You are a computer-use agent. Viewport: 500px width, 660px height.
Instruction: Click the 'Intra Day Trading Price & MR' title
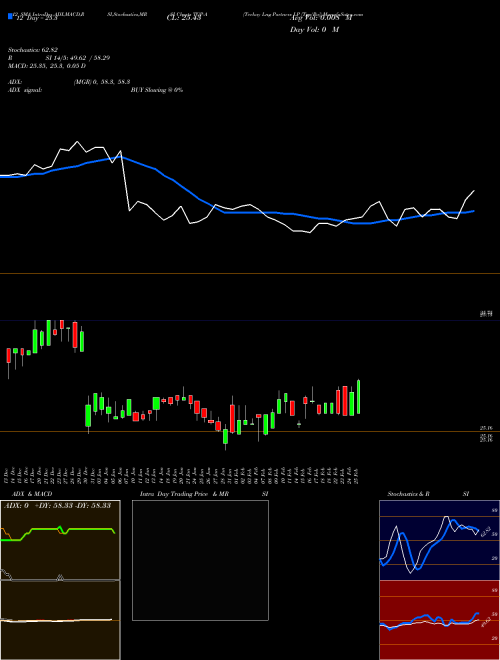[185, 494]
